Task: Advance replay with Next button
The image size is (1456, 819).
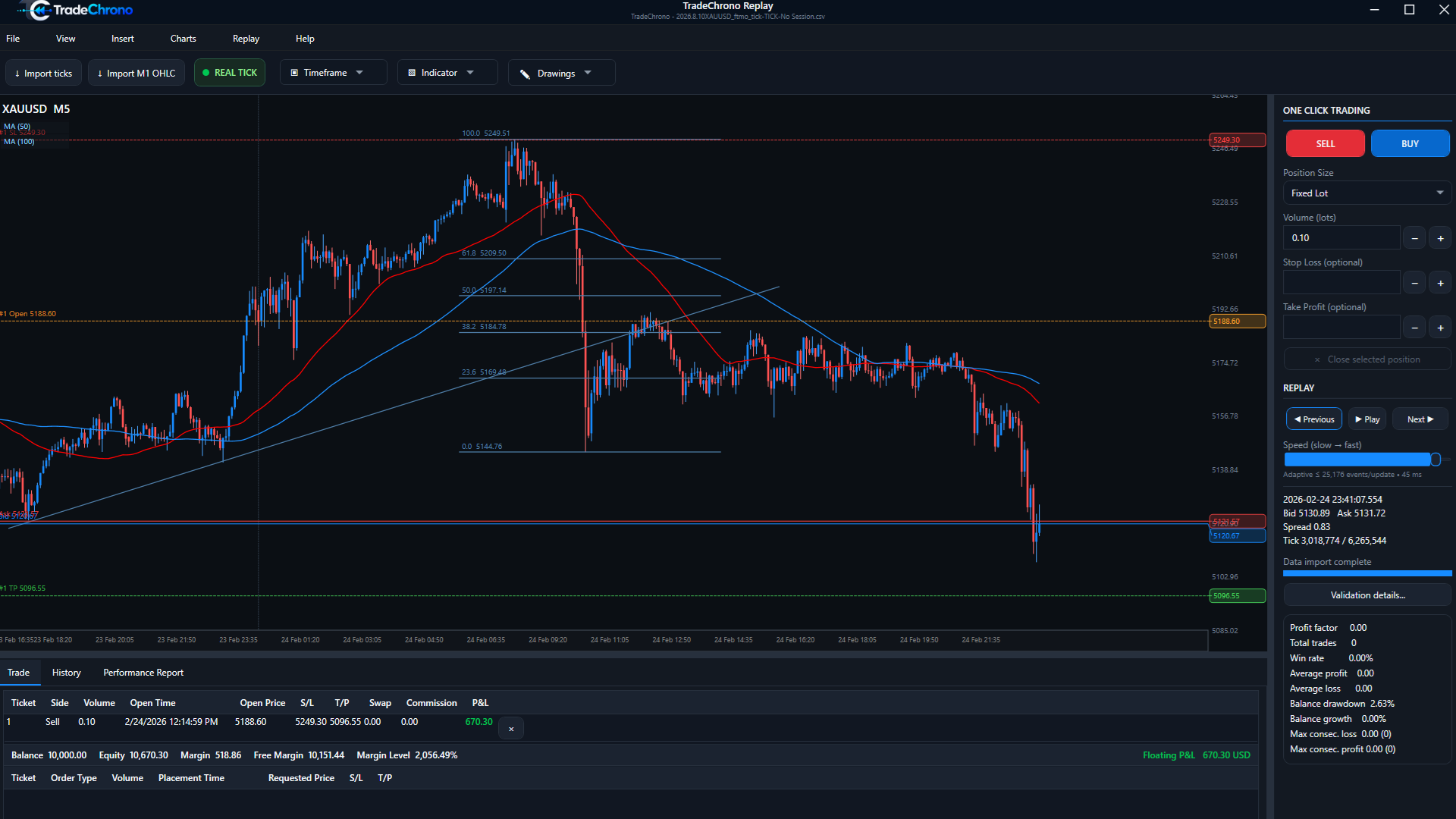Action: click(x=1420, y=419)
